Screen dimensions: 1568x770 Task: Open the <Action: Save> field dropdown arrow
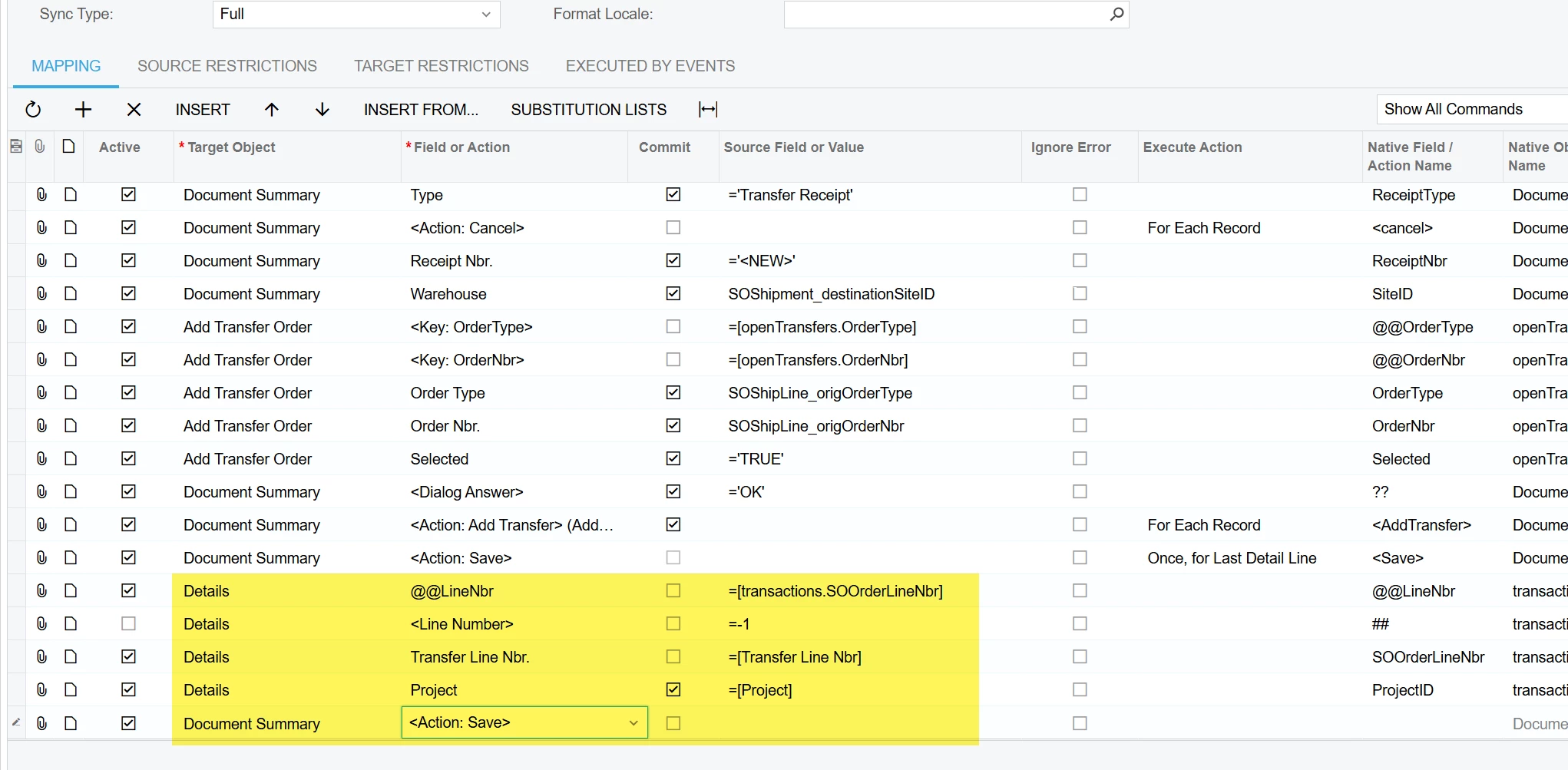pos(633,723)
